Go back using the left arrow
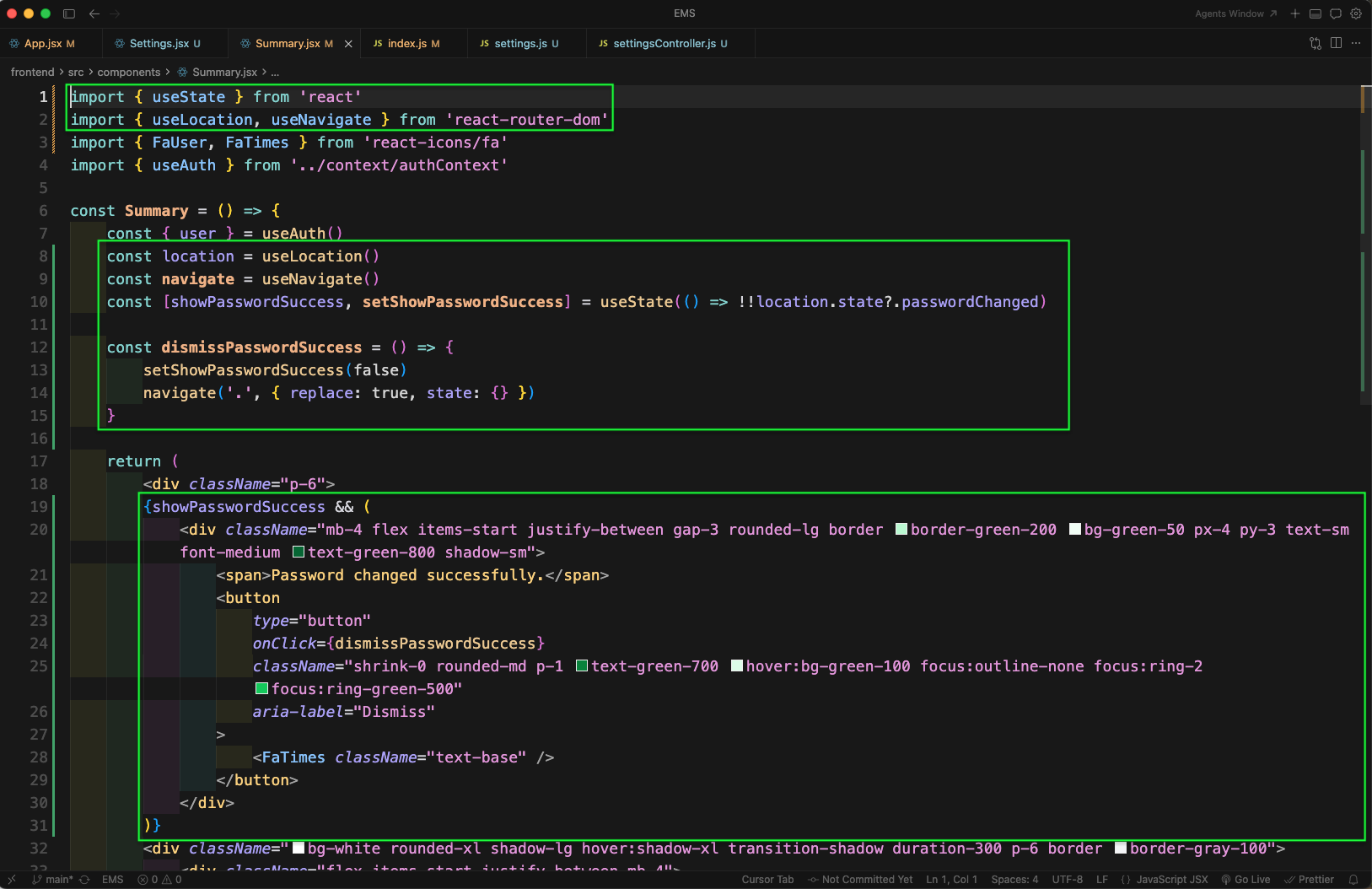This screenshot has width=1372, height=889. [x=94, y=13]
